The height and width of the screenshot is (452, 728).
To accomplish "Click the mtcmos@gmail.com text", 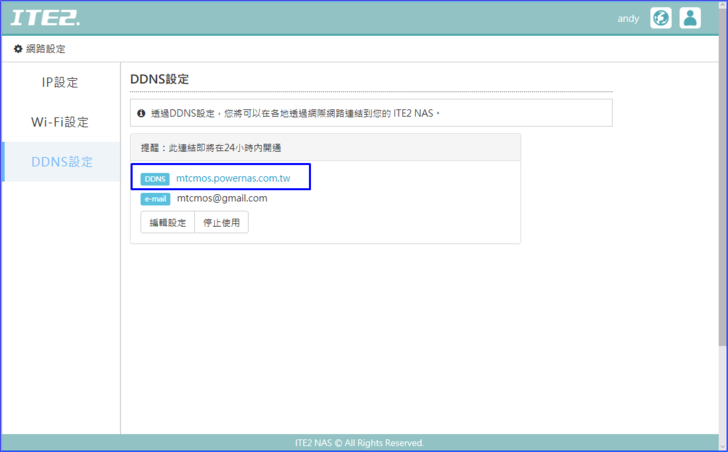I will click(x=222, y=198).
